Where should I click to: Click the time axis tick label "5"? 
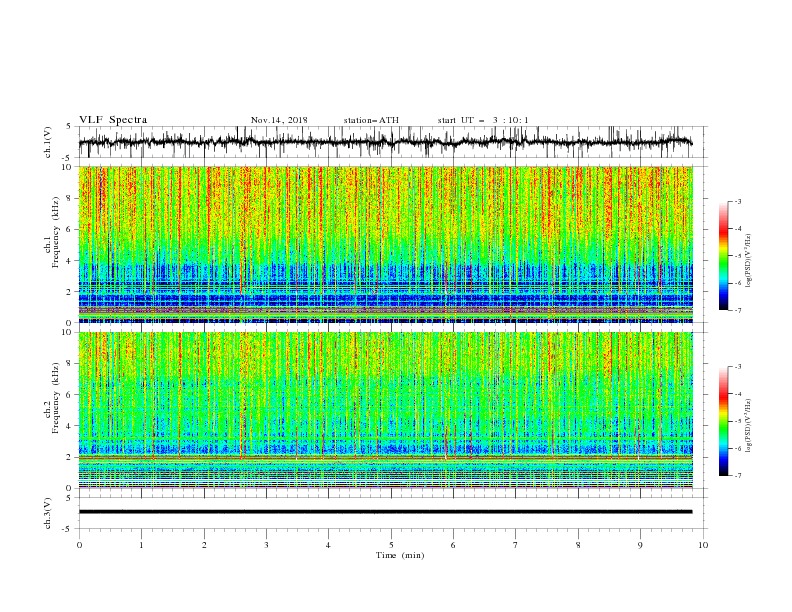pos(391,545)
